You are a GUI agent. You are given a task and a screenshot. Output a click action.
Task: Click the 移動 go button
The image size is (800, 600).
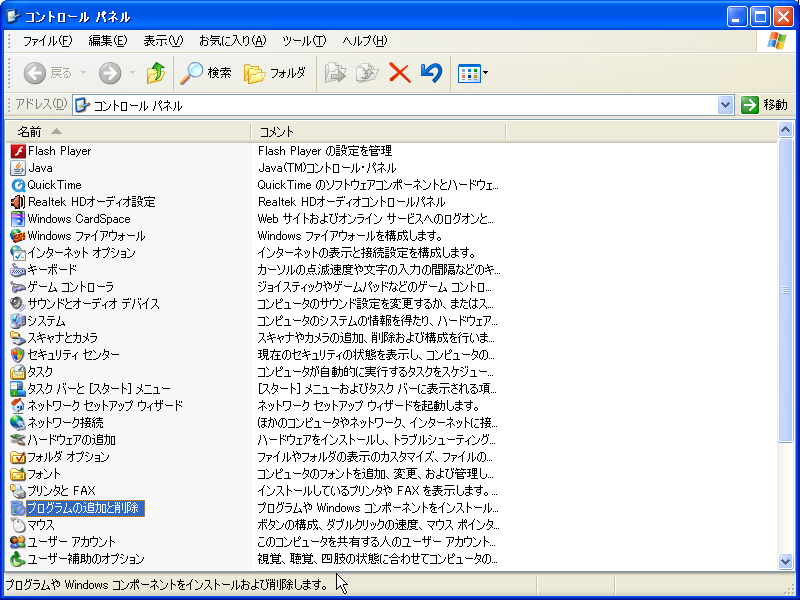764,105
